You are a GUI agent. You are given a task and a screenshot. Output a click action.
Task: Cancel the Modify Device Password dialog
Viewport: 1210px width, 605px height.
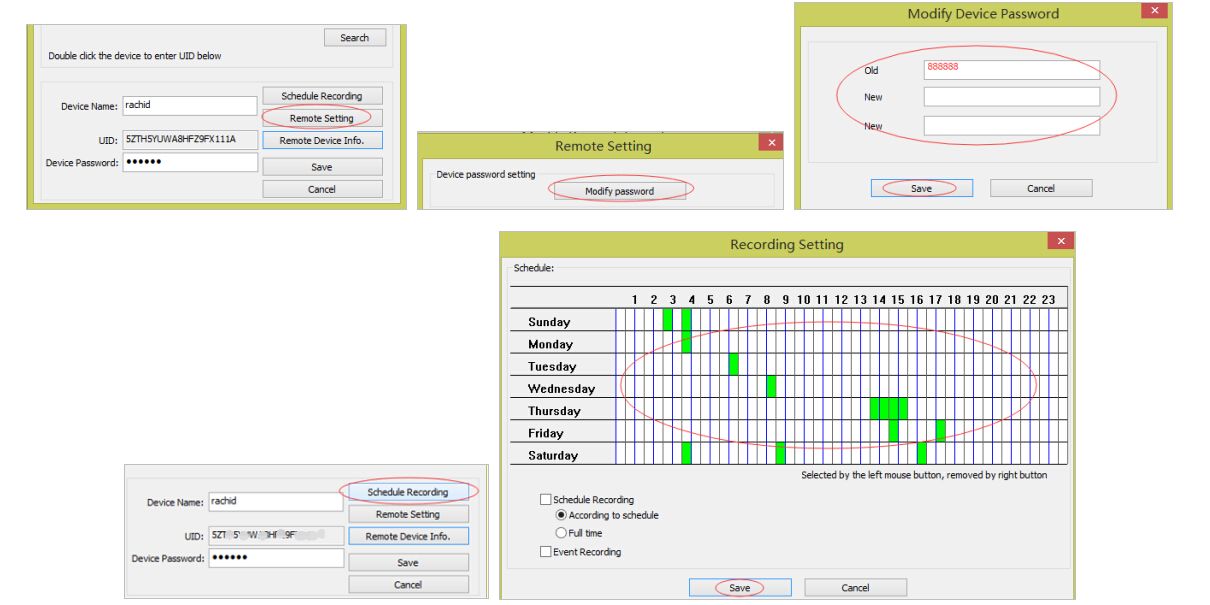(1040, 187)
